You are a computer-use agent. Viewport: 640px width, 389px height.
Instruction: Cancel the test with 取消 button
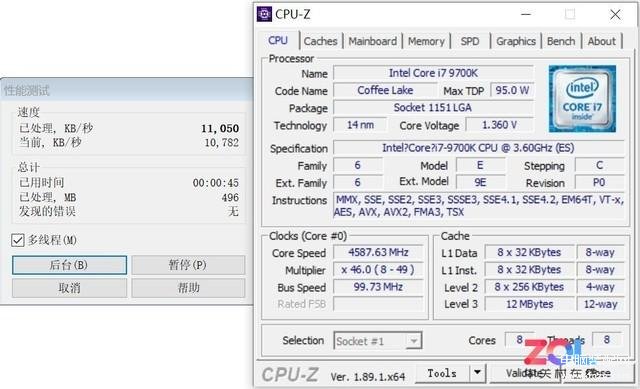coord(69,288)
